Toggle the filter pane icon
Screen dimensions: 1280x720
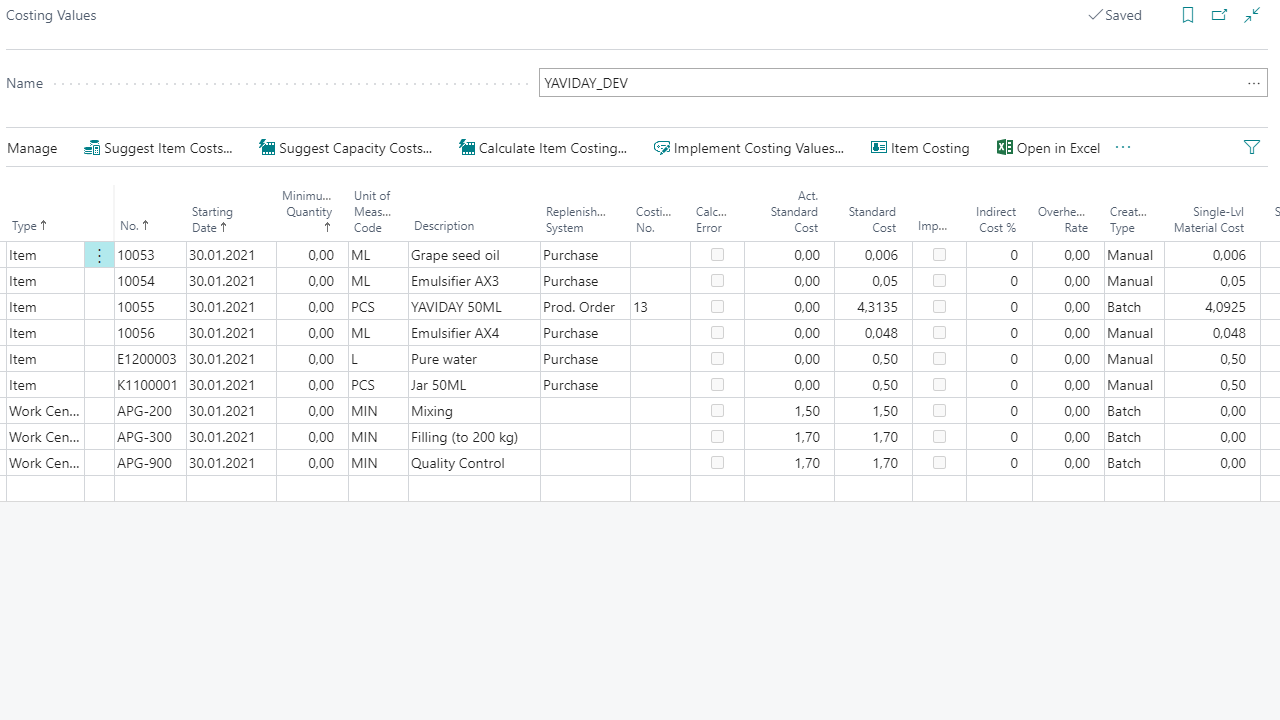coord(1252,148)
